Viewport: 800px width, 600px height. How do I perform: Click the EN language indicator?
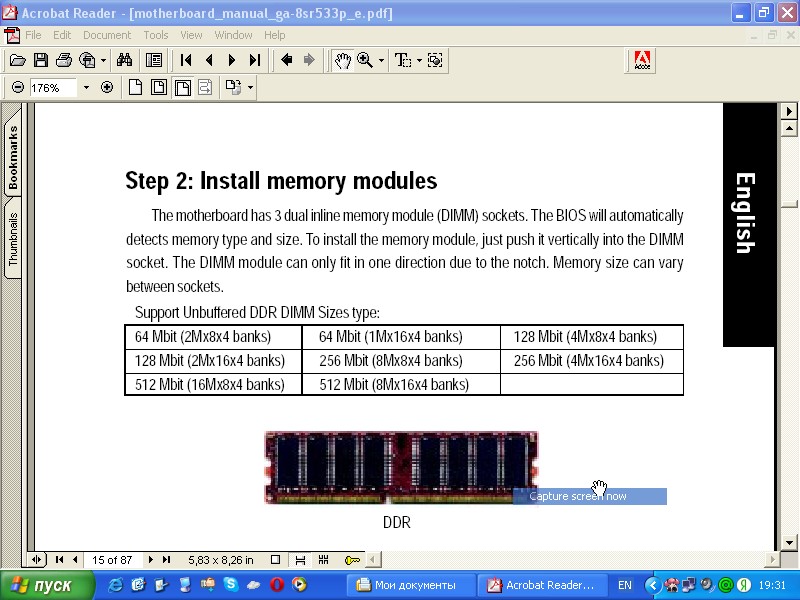(624, 585)
